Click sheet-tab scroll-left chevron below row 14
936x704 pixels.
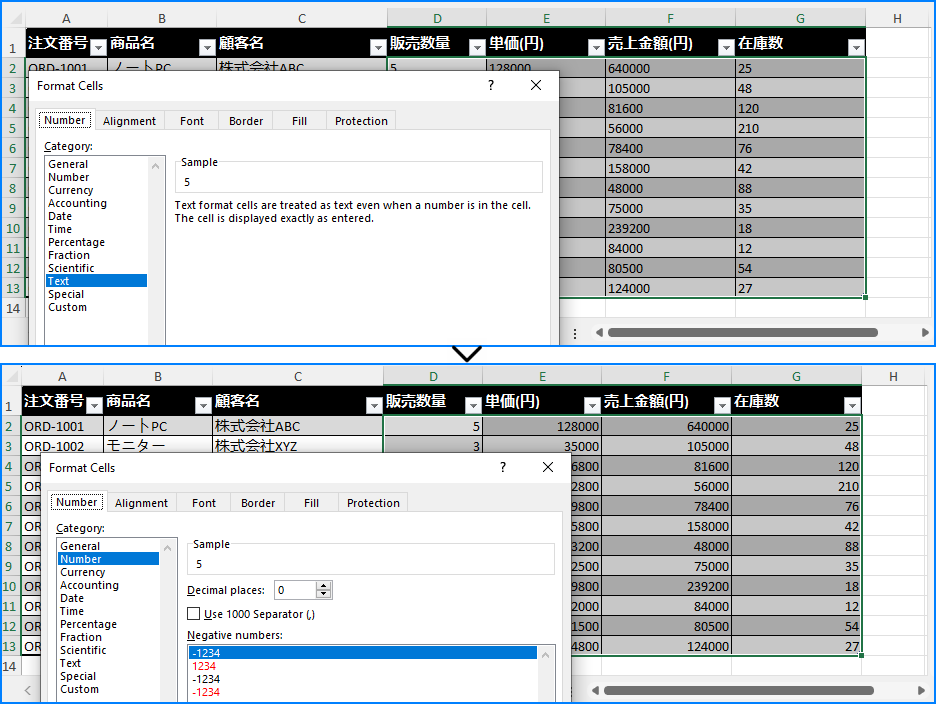coord(27,690)
